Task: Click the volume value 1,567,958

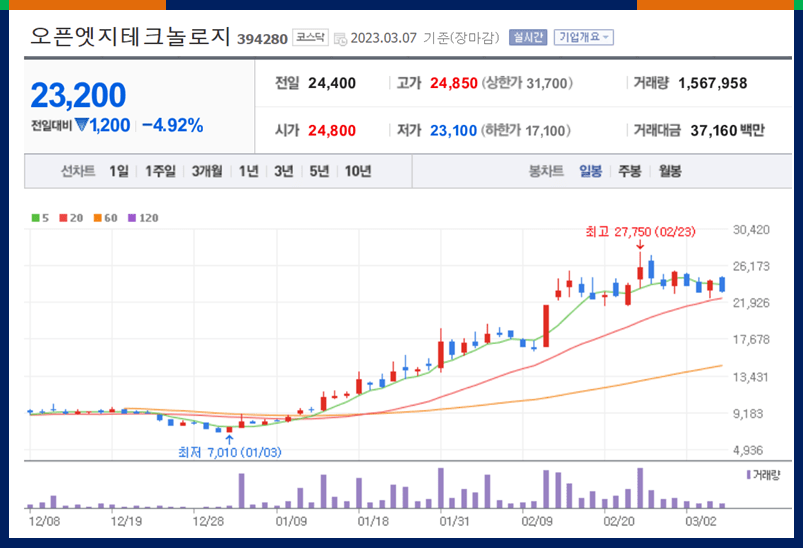Action: (712, 83)
